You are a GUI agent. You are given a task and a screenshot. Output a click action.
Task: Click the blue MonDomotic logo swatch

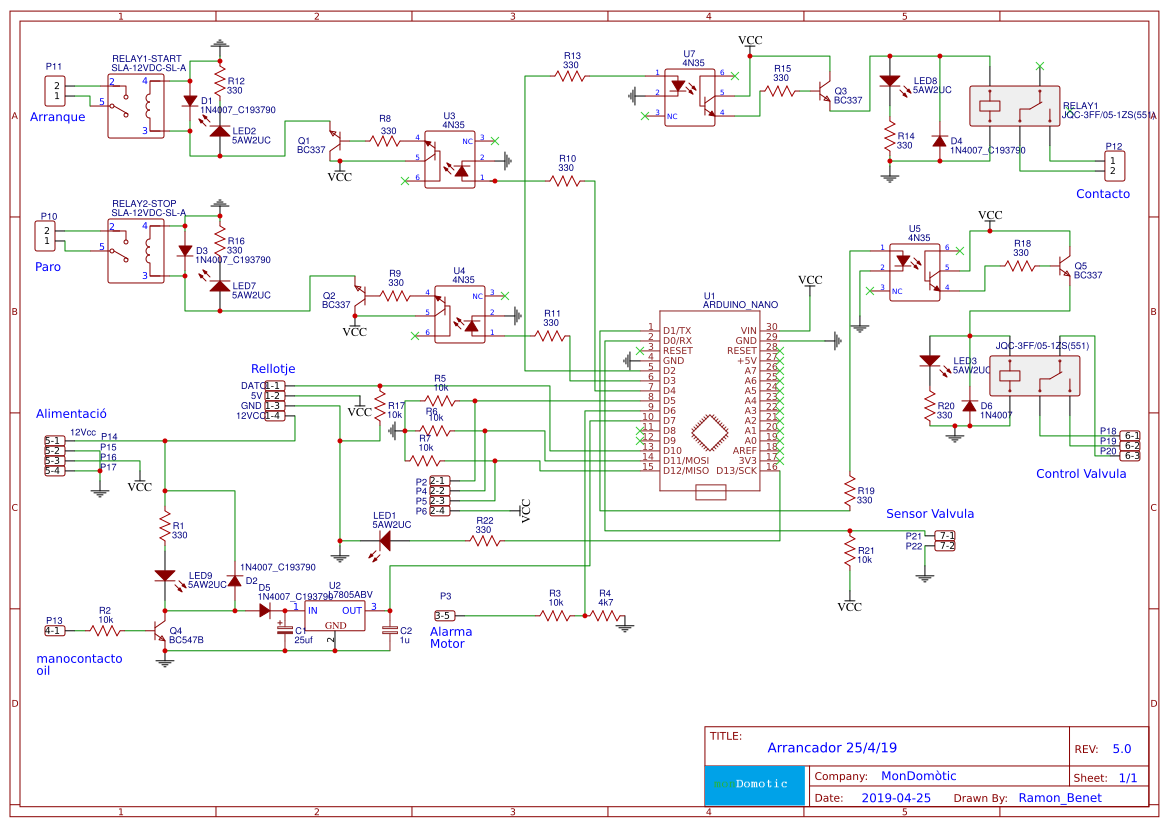point(755,786)
